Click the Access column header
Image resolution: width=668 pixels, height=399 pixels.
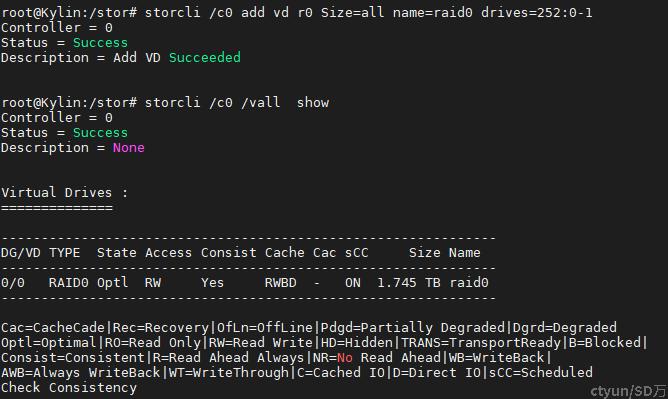(x=168, y=253)
